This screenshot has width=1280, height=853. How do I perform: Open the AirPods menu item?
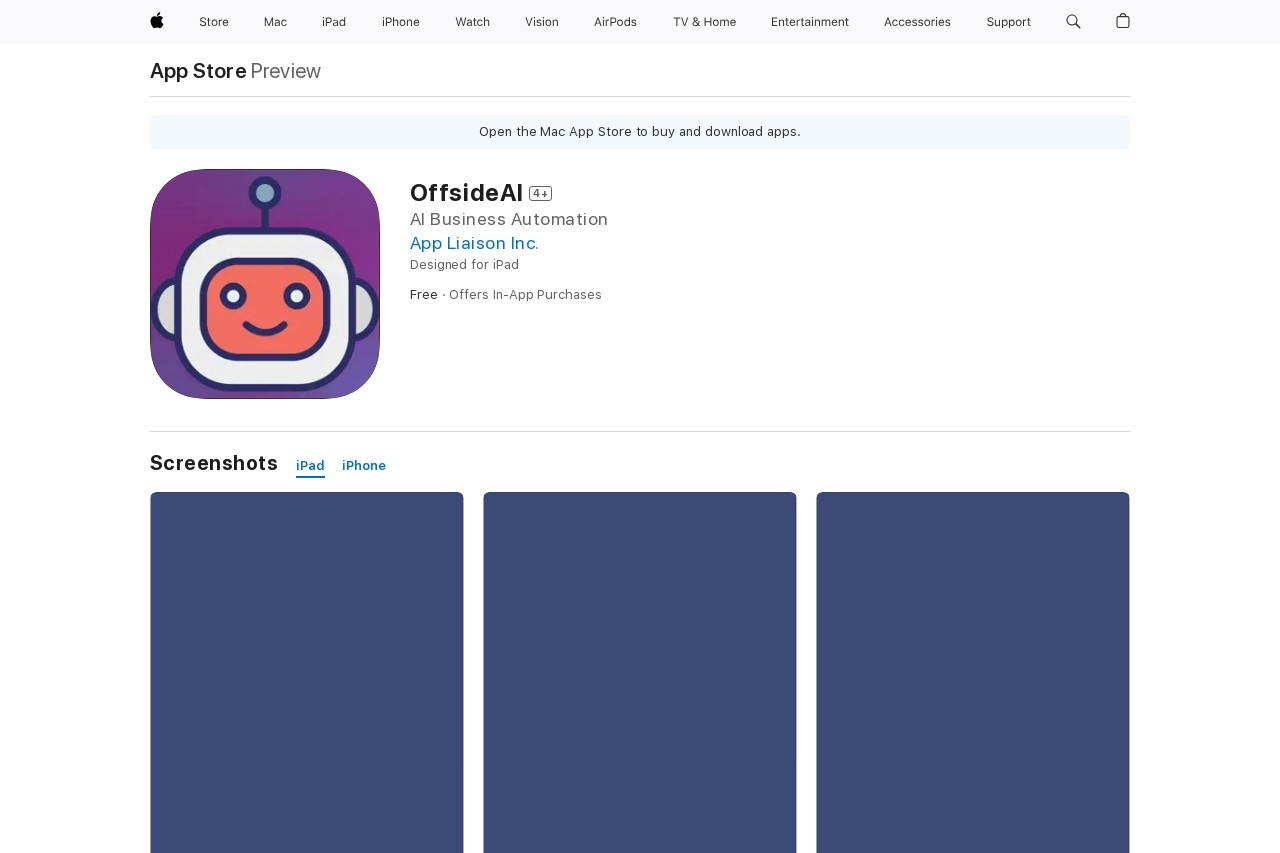[x=615, y=22]
